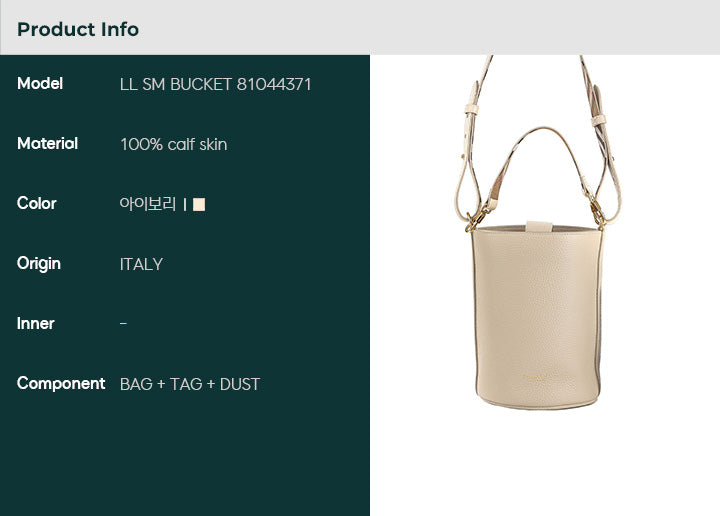Click the Inner label
Viewport: 720px width, 516px height.
point(35,324)
